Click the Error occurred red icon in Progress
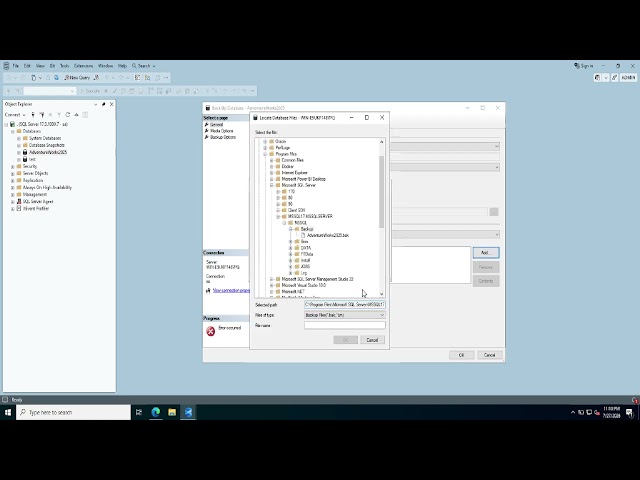 point(211,331)
